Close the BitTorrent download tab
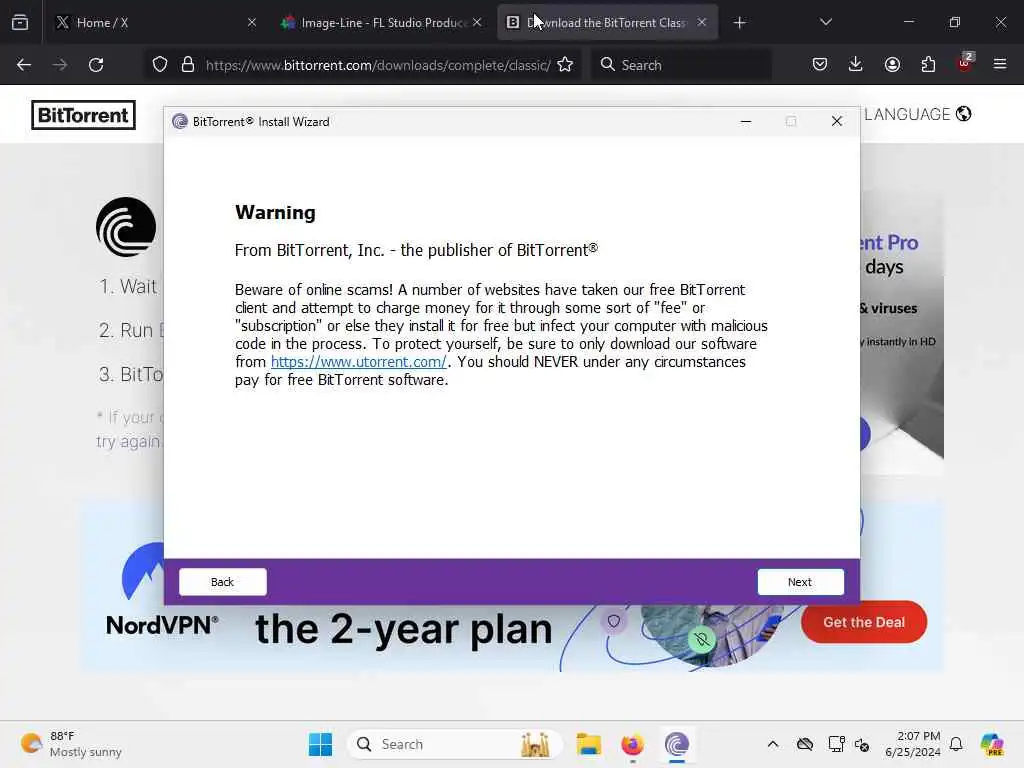The width and height of the screenshot is (1024, 768). click(701, 23)
